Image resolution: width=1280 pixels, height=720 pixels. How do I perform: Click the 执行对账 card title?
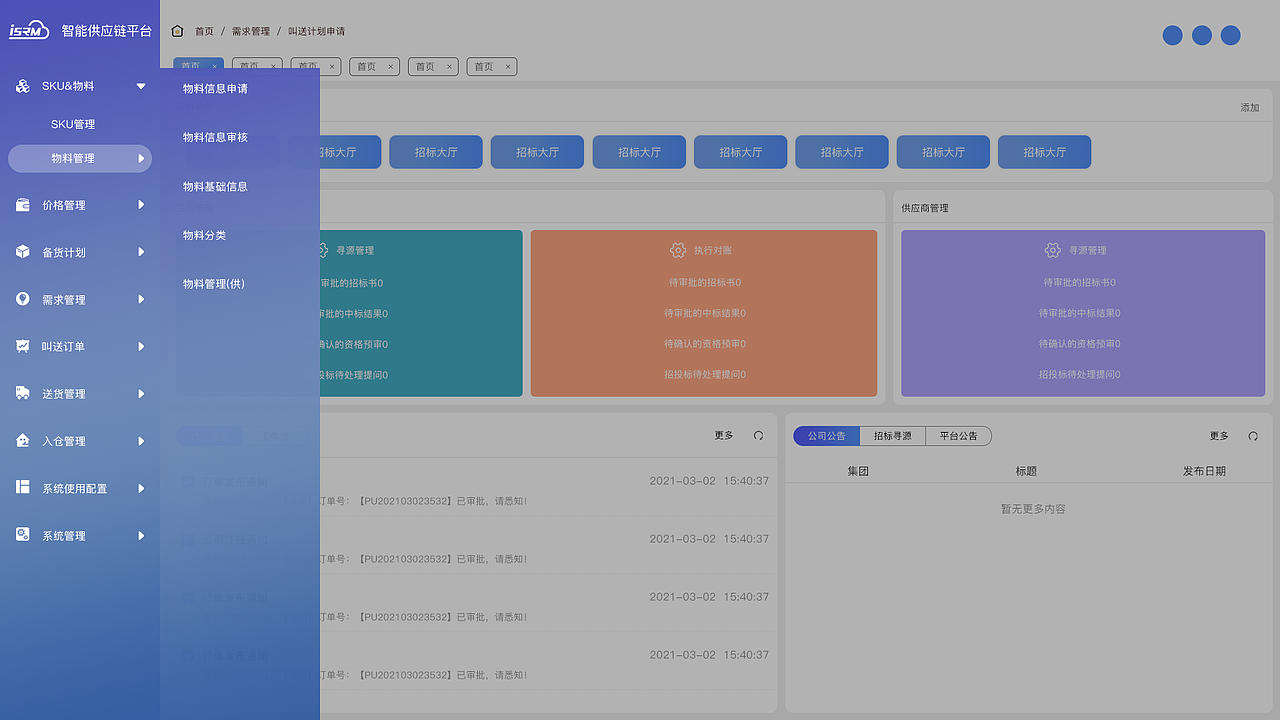tap(713, 250)
